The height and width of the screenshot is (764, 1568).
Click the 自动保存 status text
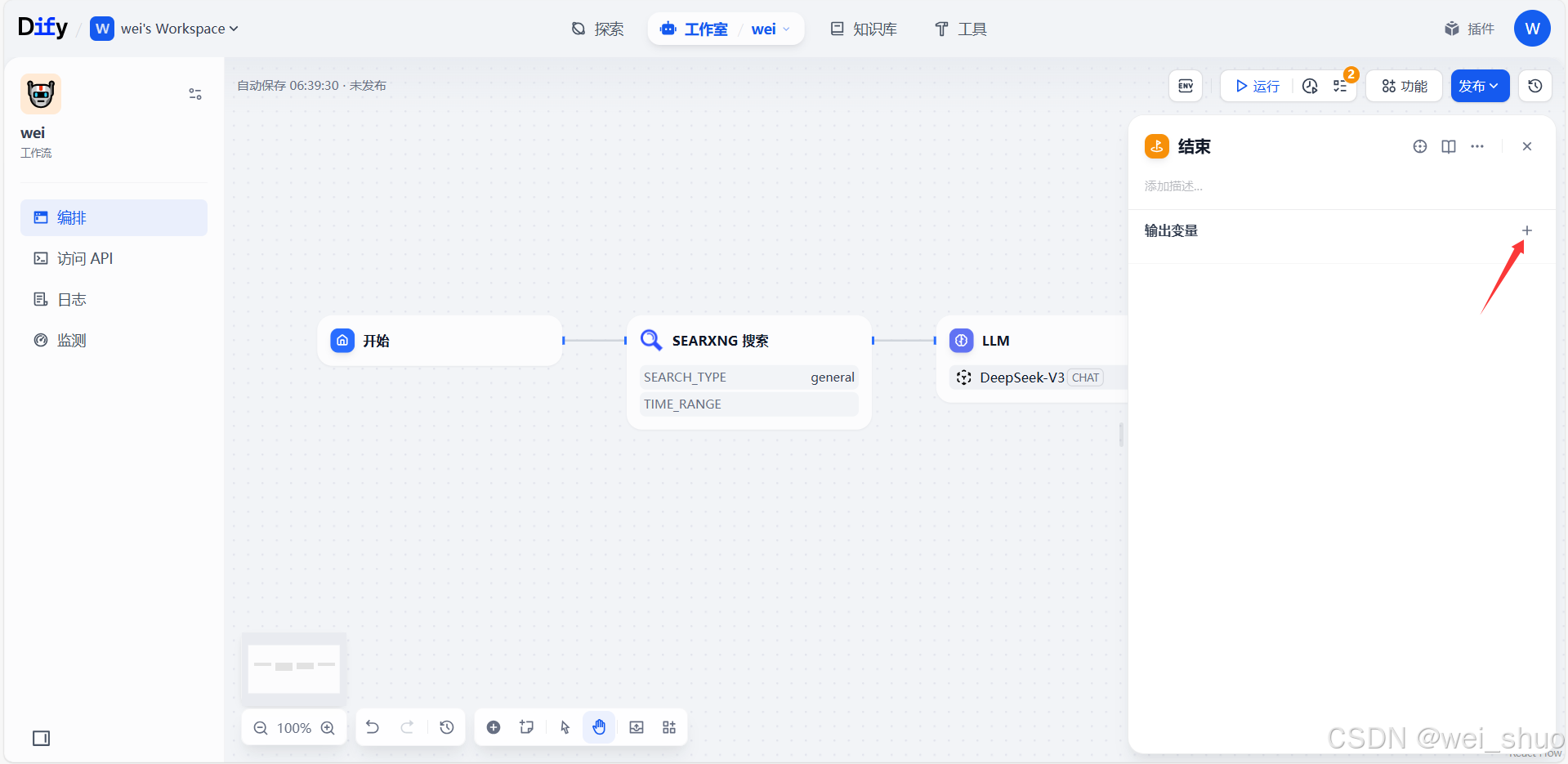tap(311, 86)
